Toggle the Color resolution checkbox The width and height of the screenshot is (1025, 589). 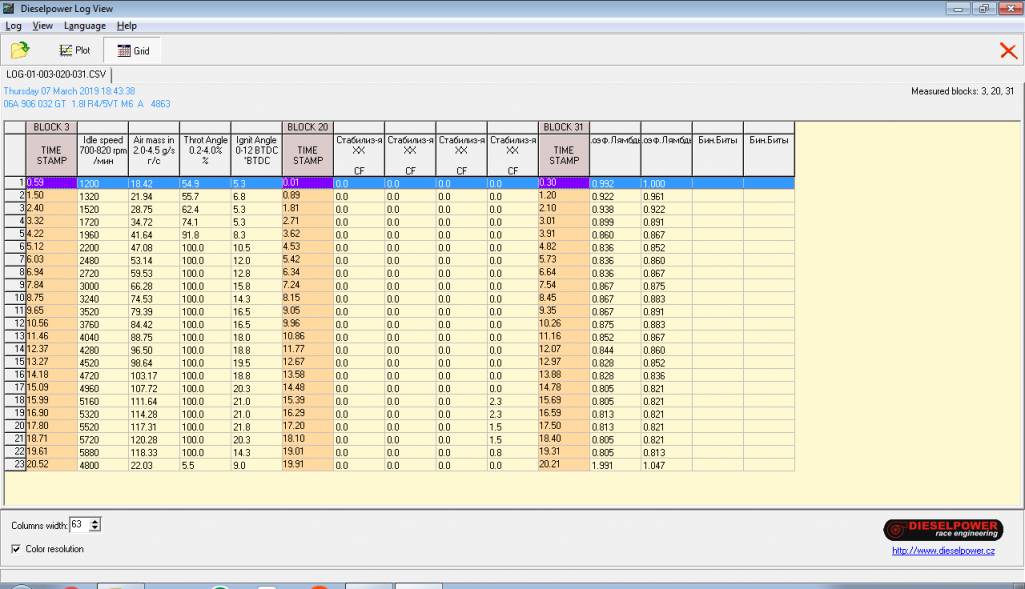[16, 549]
